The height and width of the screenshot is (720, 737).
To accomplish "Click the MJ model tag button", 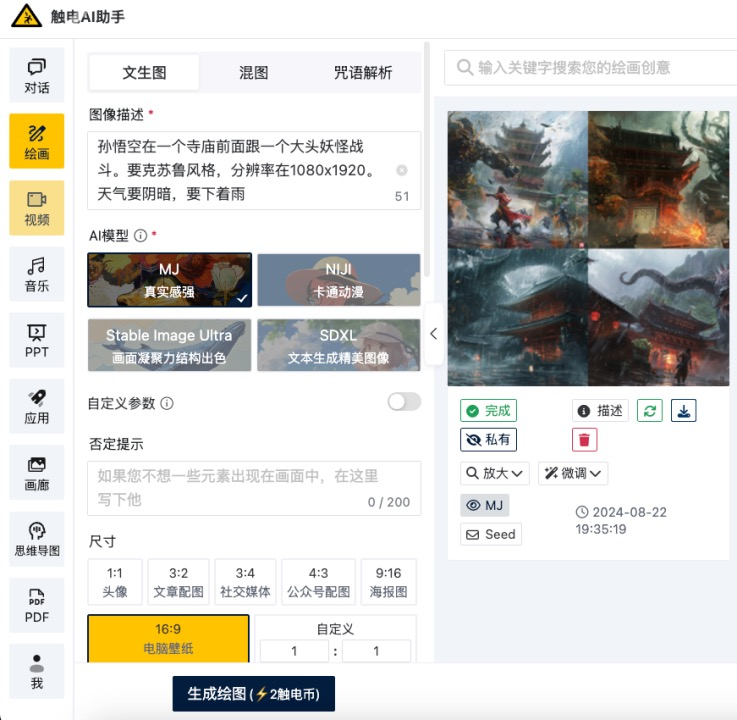I will [x=485, y=505].
